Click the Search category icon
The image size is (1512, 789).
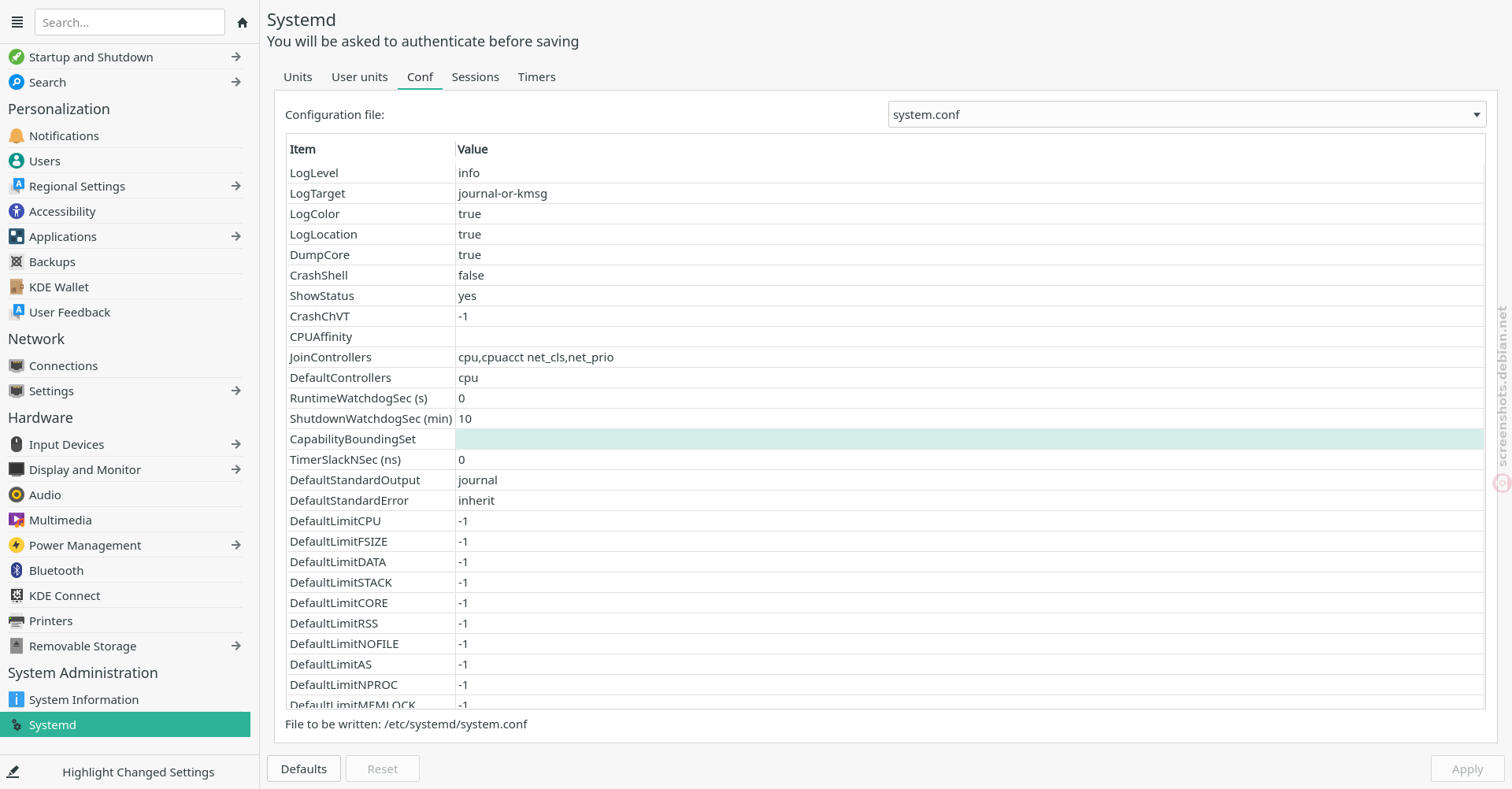pos(17,82)
